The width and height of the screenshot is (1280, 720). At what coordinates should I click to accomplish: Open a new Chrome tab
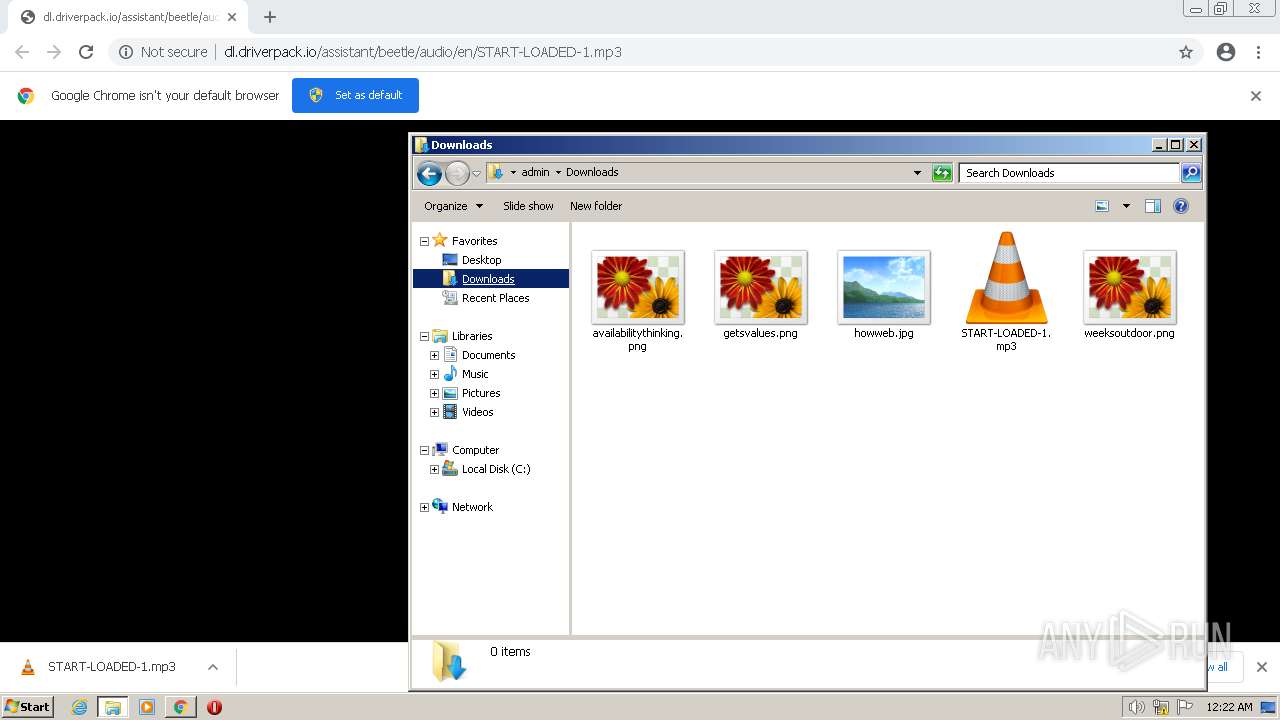pos(270,17)
